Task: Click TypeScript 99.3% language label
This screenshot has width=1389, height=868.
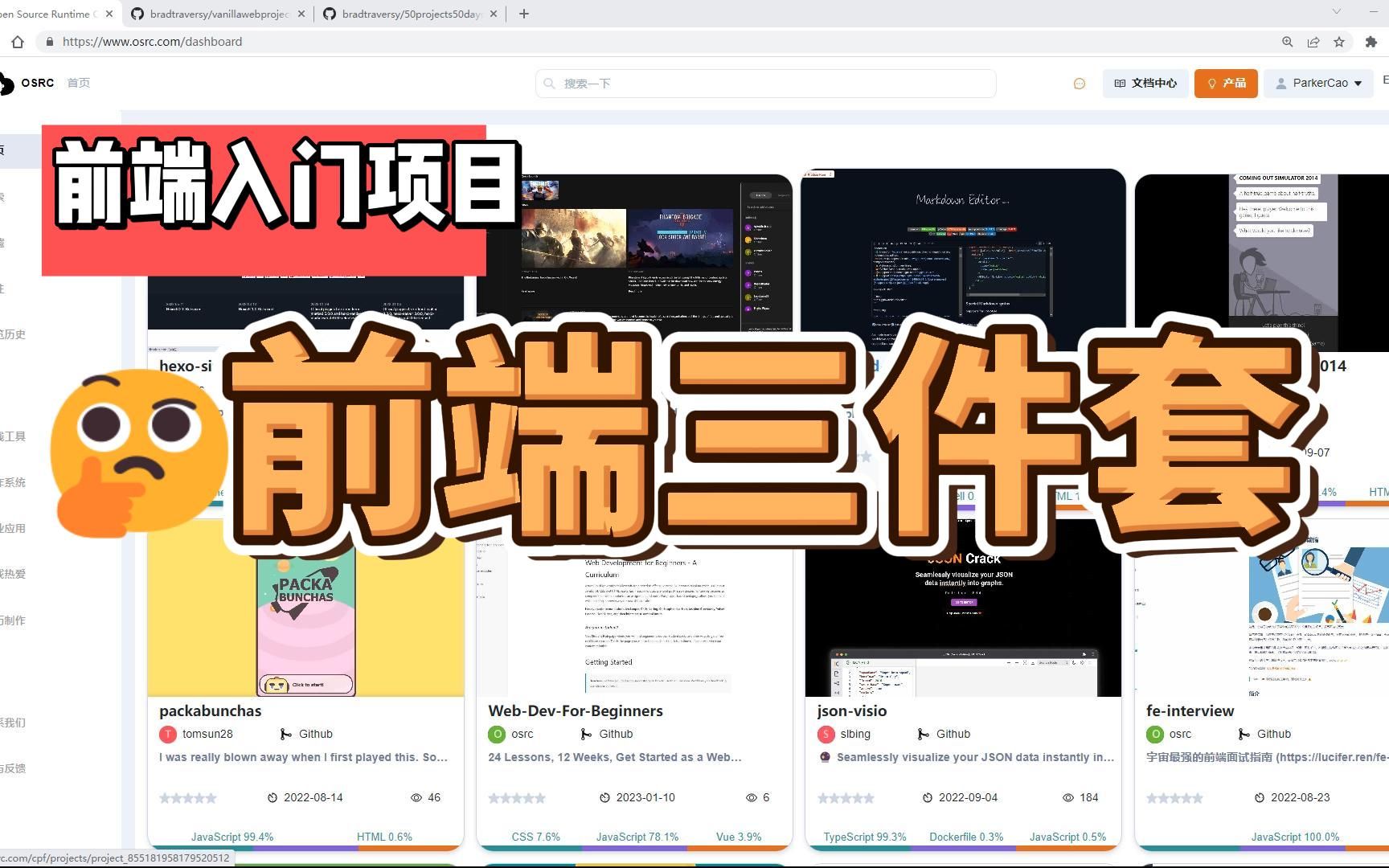Action: [x=865, y=837]
